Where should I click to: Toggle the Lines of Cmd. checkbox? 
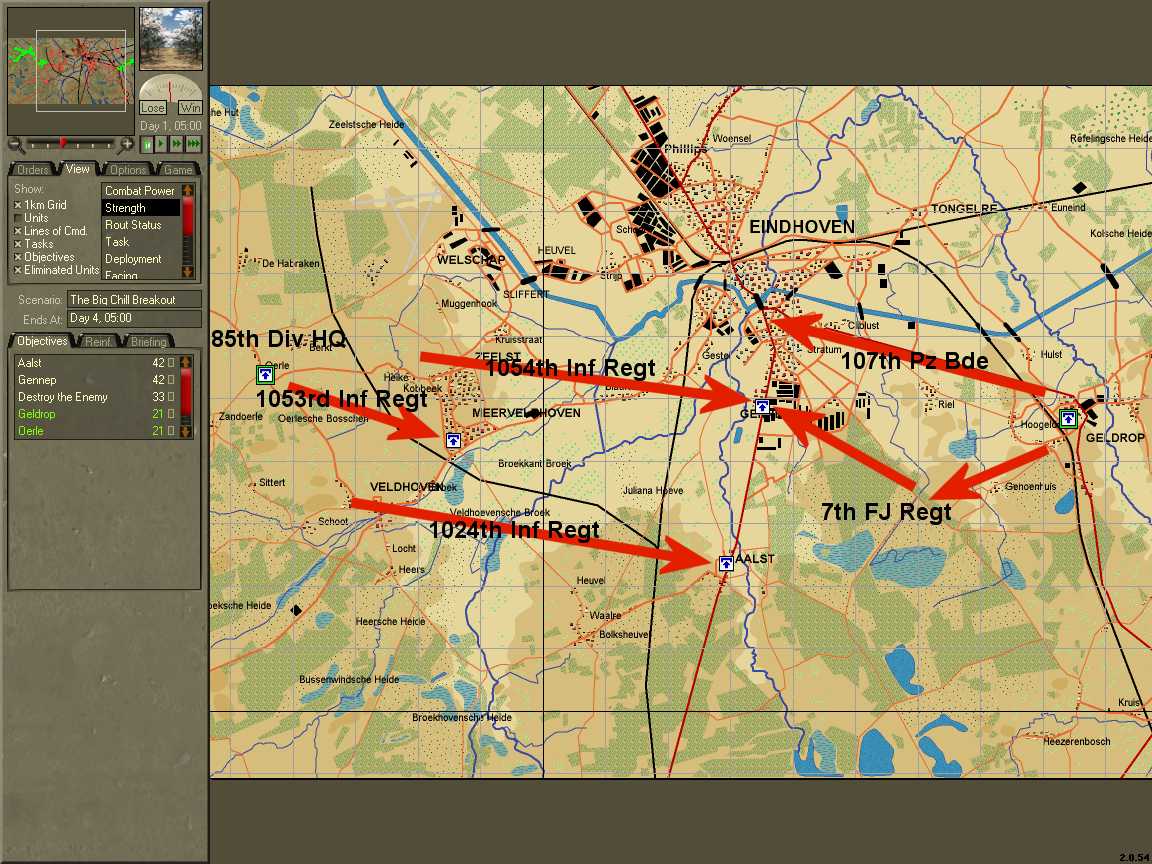[18, 231]
